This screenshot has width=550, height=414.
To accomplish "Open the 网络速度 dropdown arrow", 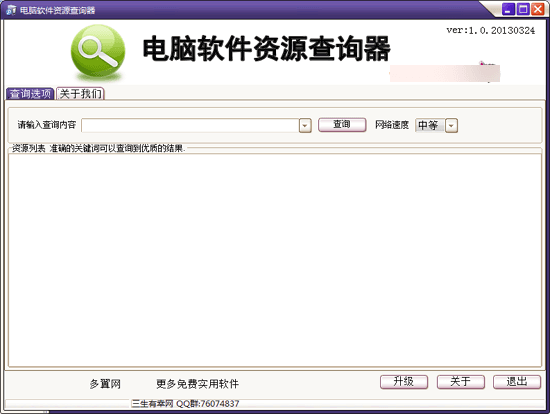I will coord(451,125).
